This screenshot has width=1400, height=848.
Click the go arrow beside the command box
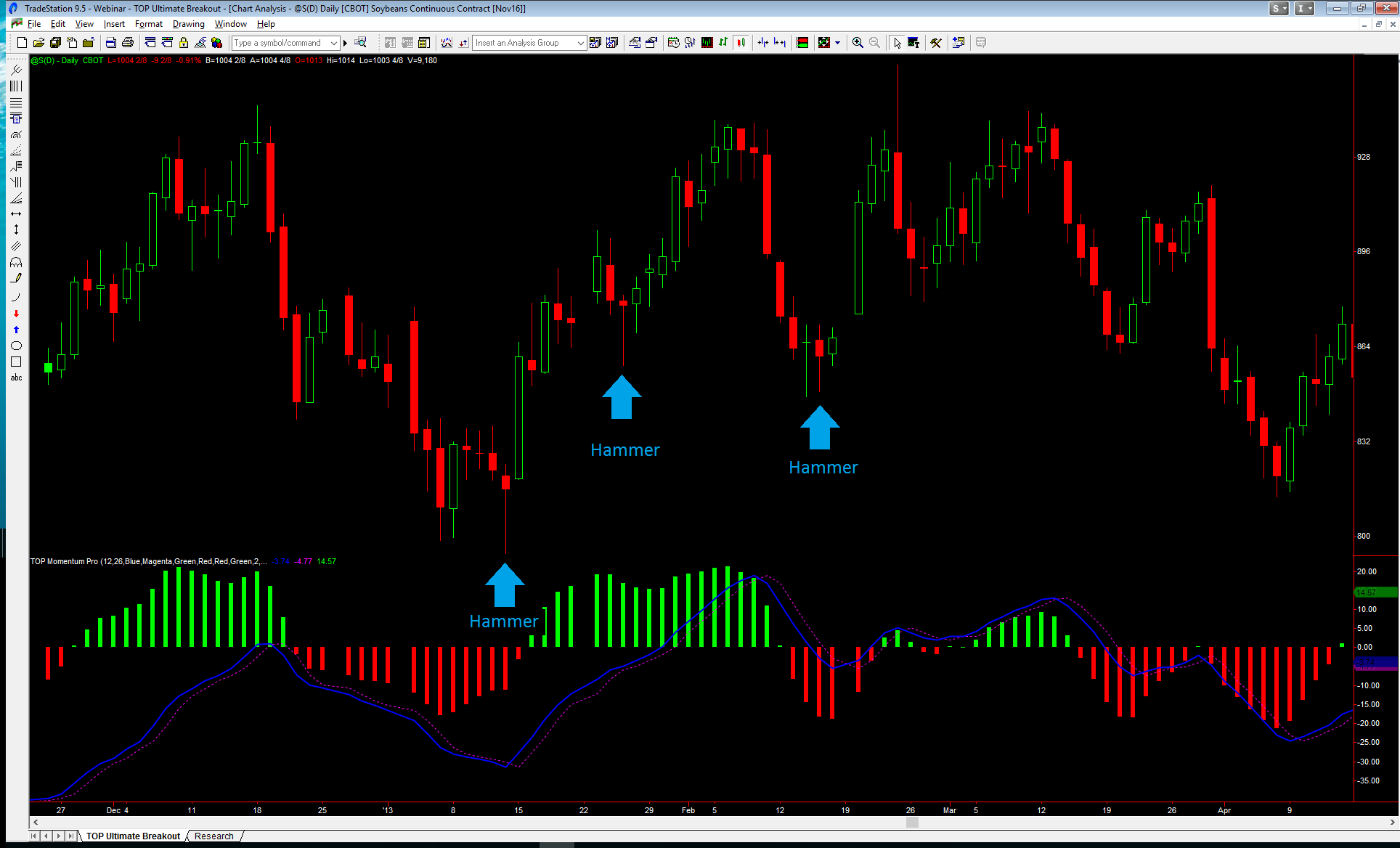(346, 43)
